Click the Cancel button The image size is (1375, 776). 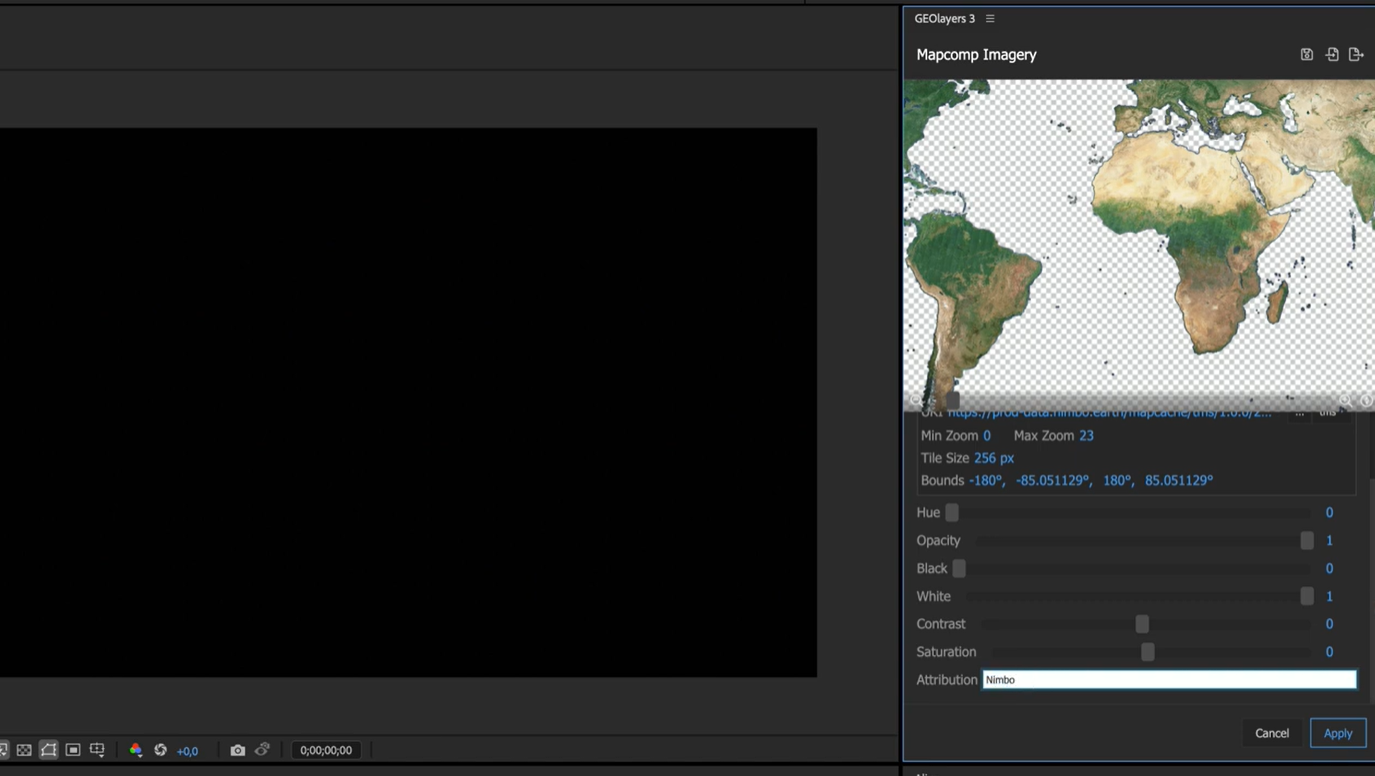[1272, 733]
